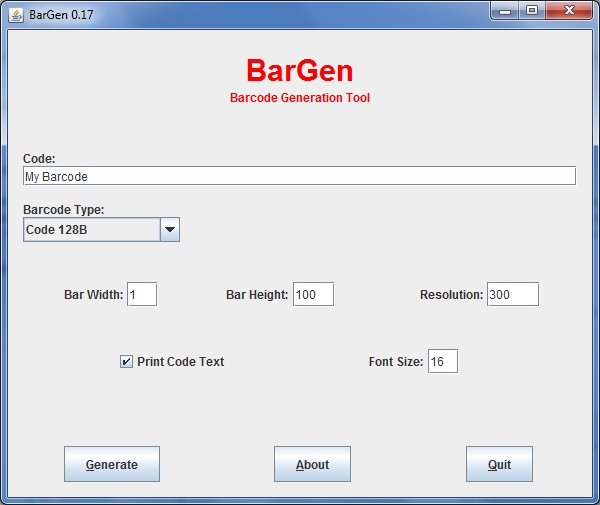Click the Barcode Generation Tool subtitle

click(299, 98)
